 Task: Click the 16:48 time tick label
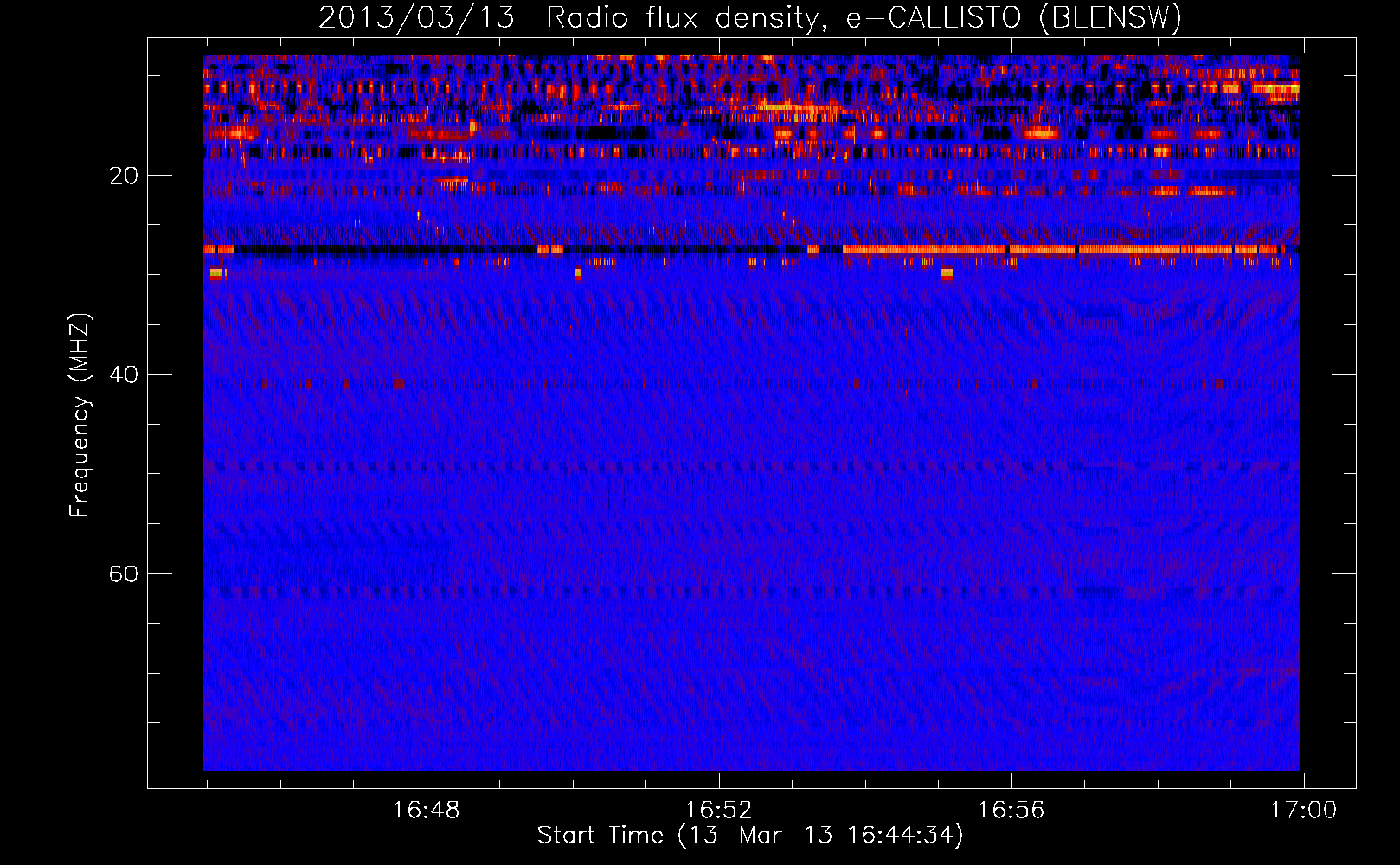[x=426, y=811]
